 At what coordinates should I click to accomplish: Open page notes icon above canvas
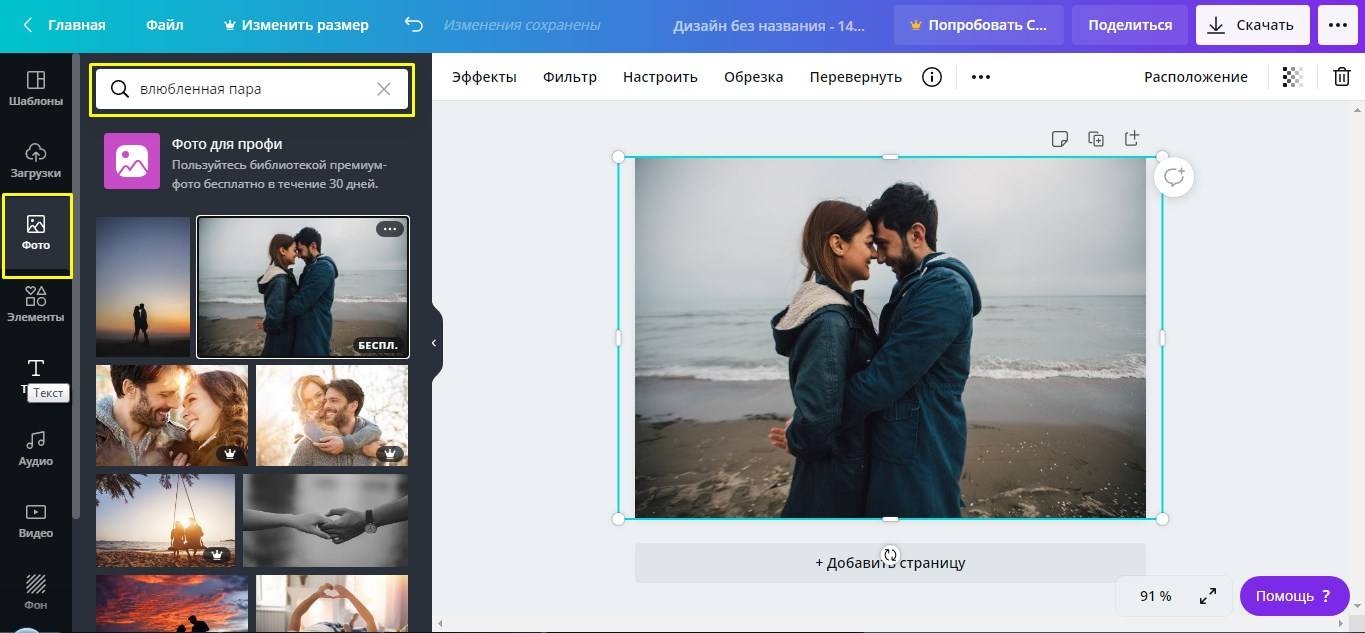[1060, 139]
